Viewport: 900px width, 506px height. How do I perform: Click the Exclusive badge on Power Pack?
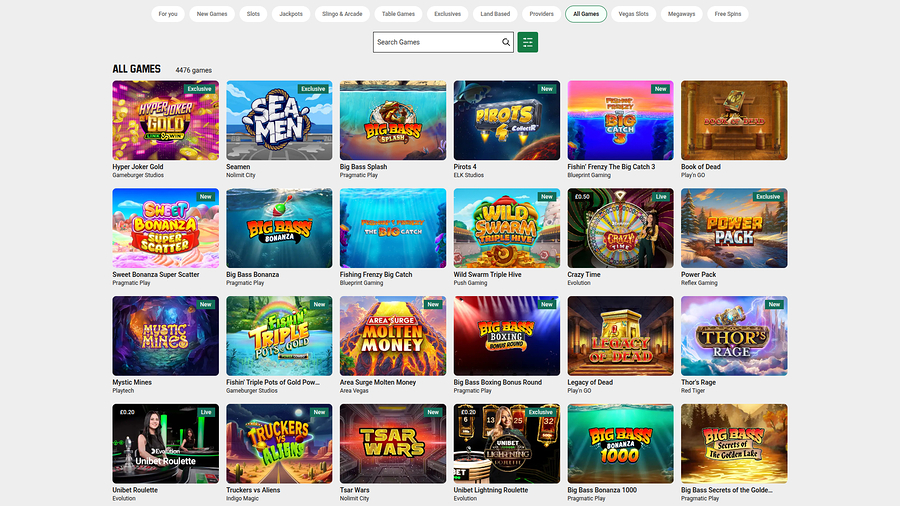pyautogui.click(x=768, y=197)
